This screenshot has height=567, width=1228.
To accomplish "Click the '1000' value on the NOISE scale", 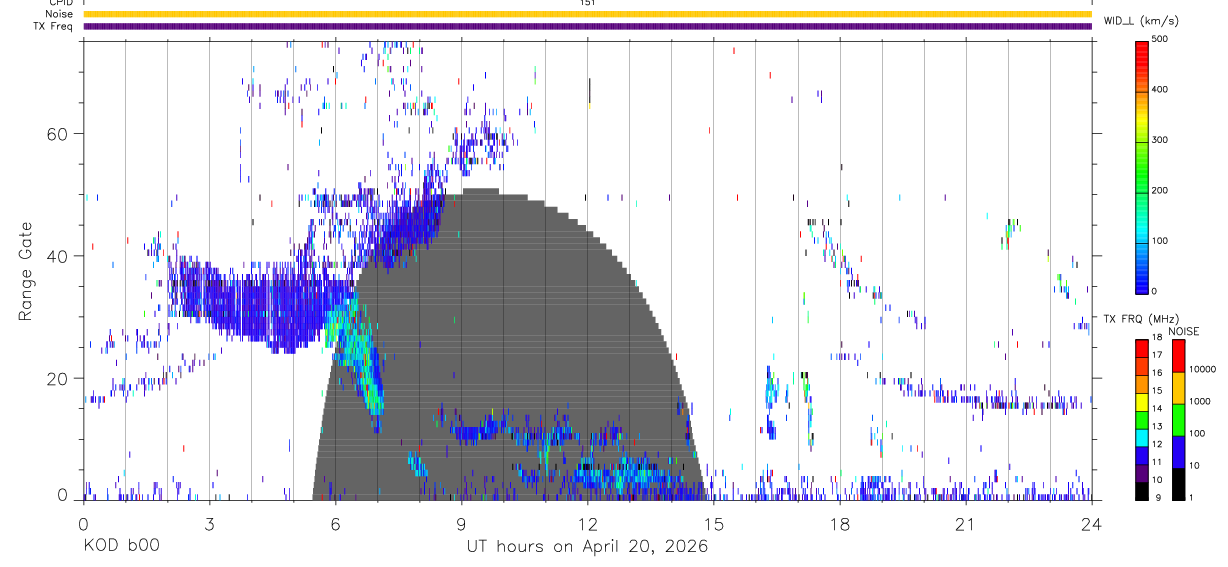I will pos(1201,401).
